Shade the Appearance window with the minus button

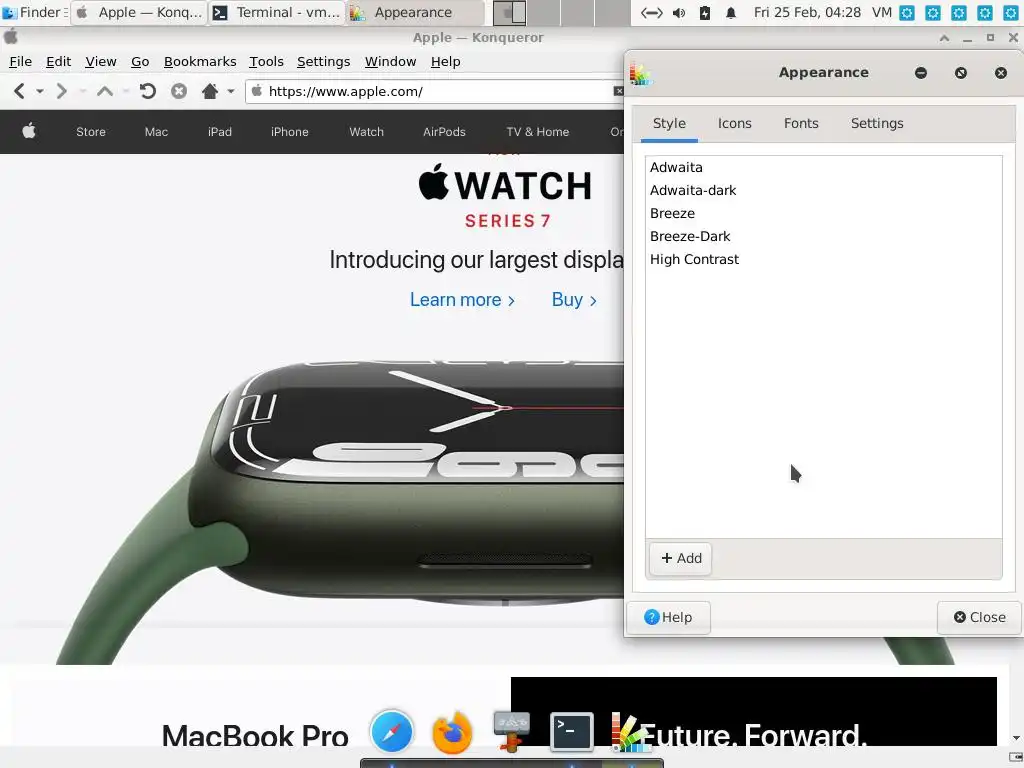pyautogui.click(x=921, y=73)
